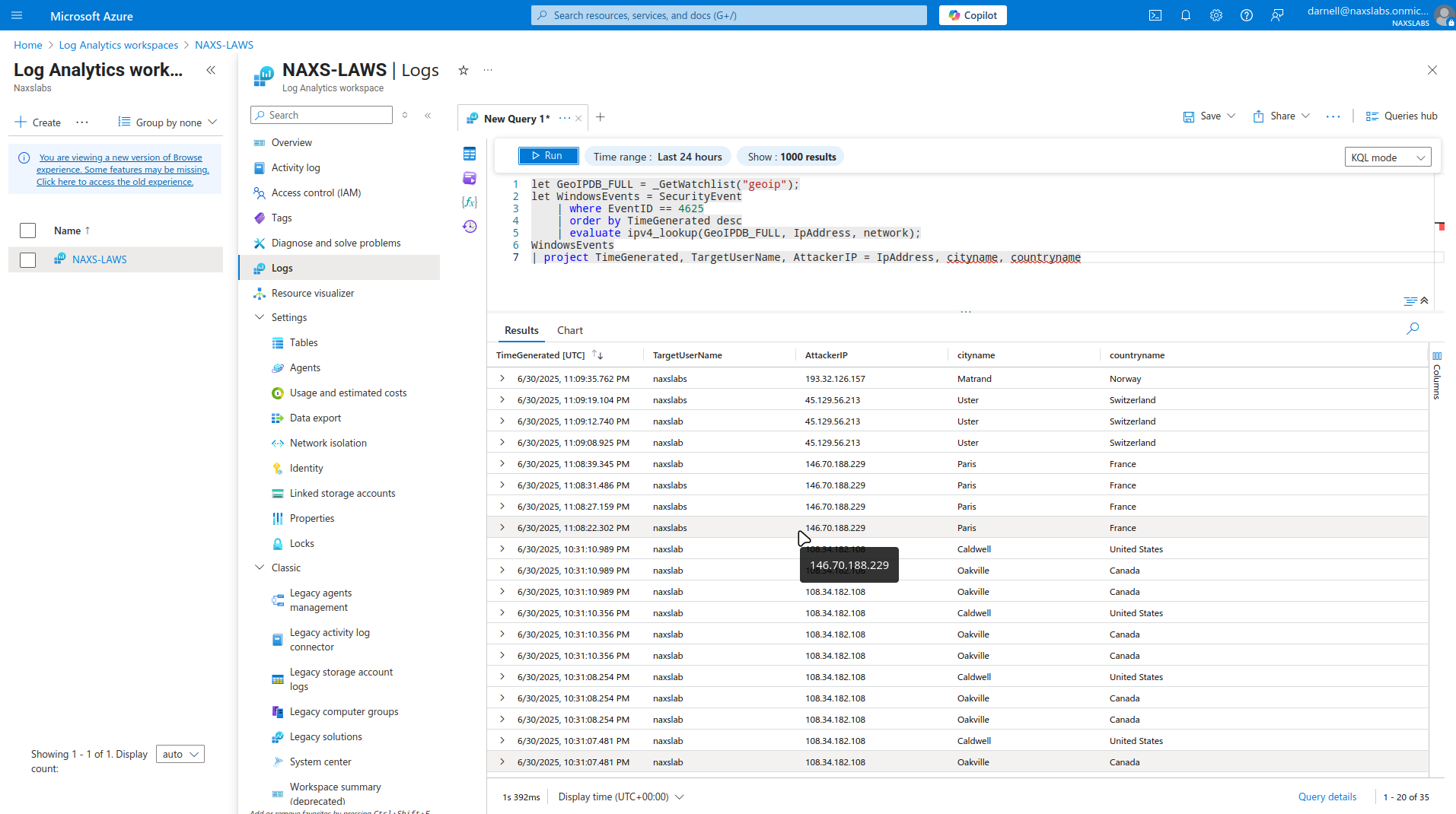Go to Log Analytics workspaces breadcrumb
This screenshot has width=1456, height=814.
coord(118,45)
